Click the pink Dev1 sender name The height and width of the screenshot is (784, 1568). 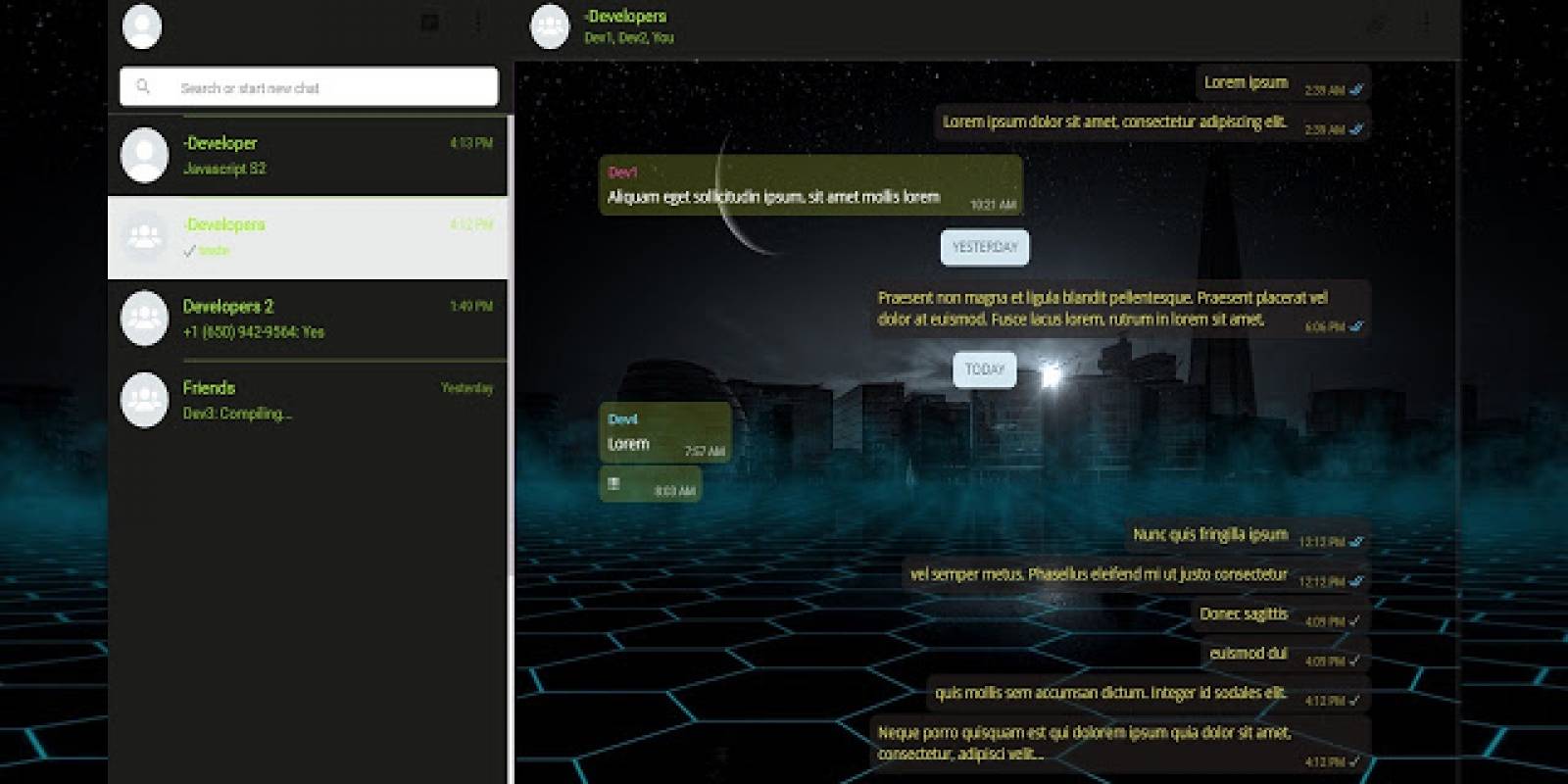pyautogui.click(x=622, y=172)
